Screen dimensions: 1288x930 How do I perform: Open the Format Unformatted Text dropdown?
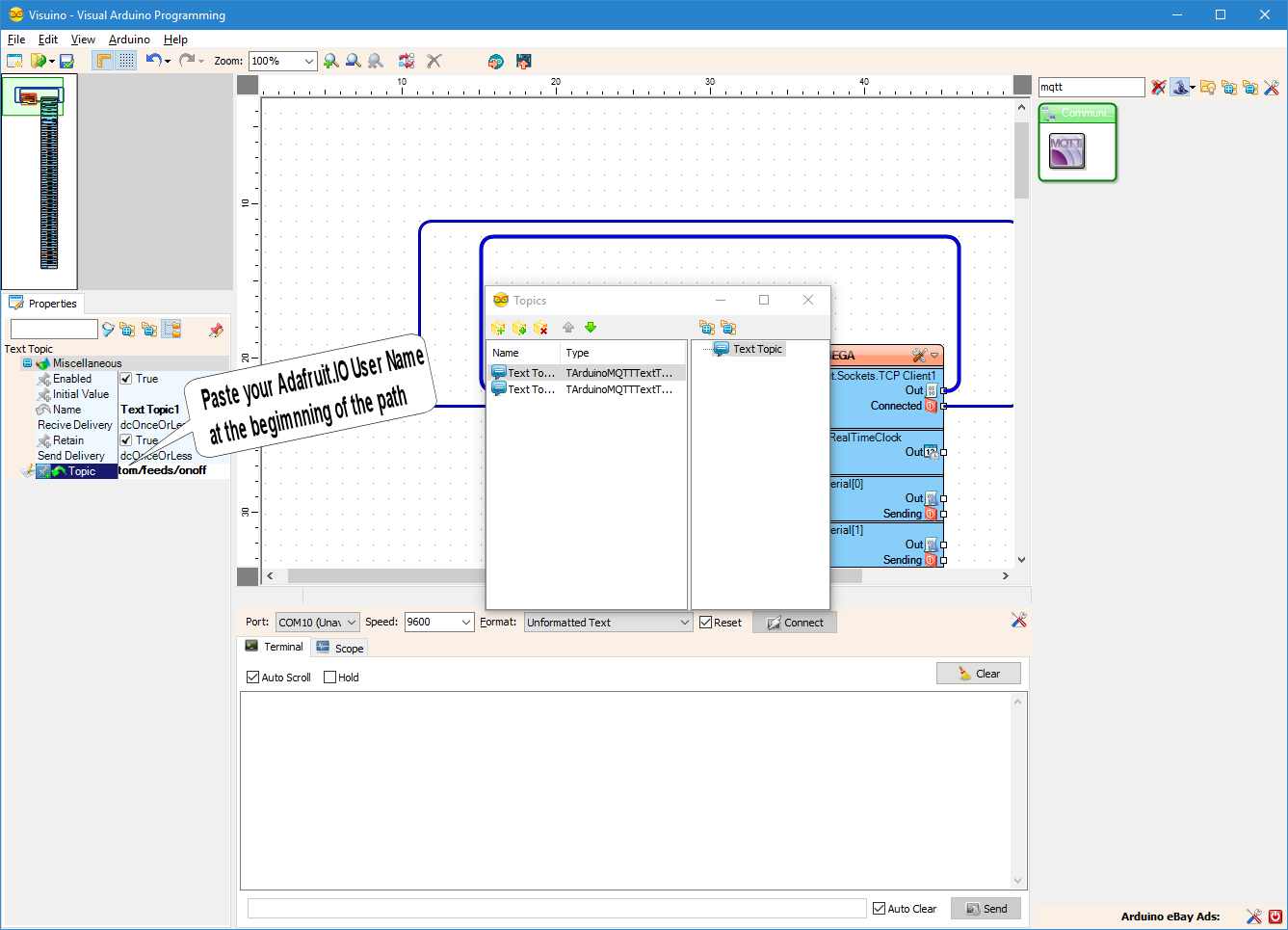tap(608, 623)
